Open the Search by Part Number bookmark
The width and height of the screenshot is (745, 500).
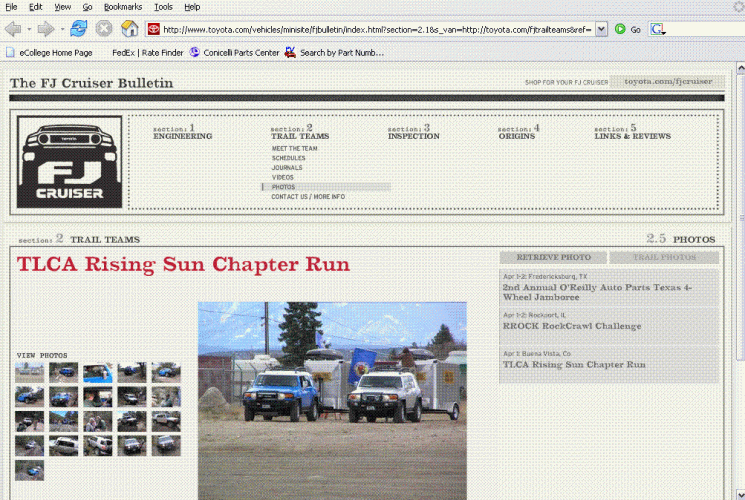(334, 53)
